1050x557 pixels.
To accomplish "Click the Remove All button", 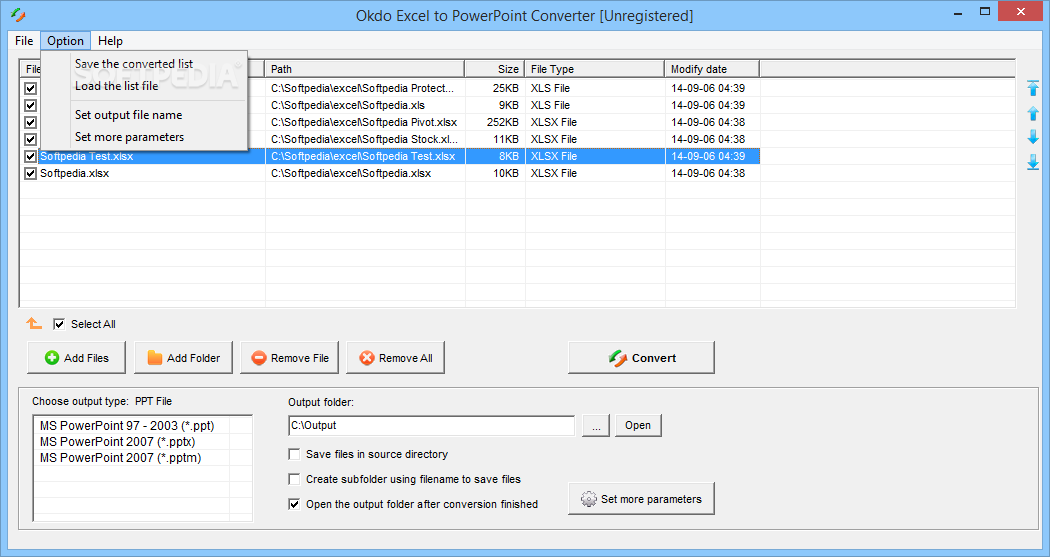I will pyautogui.click(x=396, y=358).
